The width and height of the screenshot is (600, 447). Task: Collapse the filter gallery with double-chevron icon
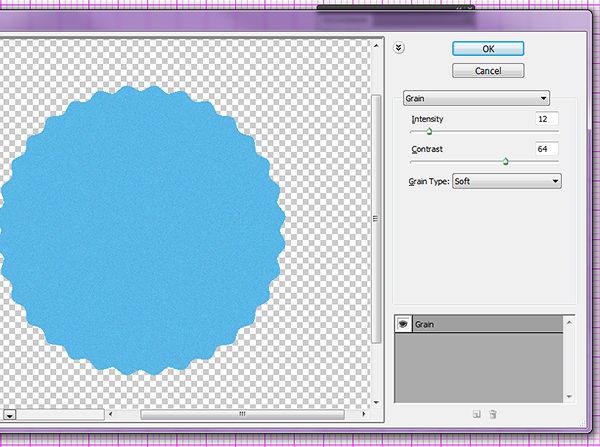(x=399, y=48)
